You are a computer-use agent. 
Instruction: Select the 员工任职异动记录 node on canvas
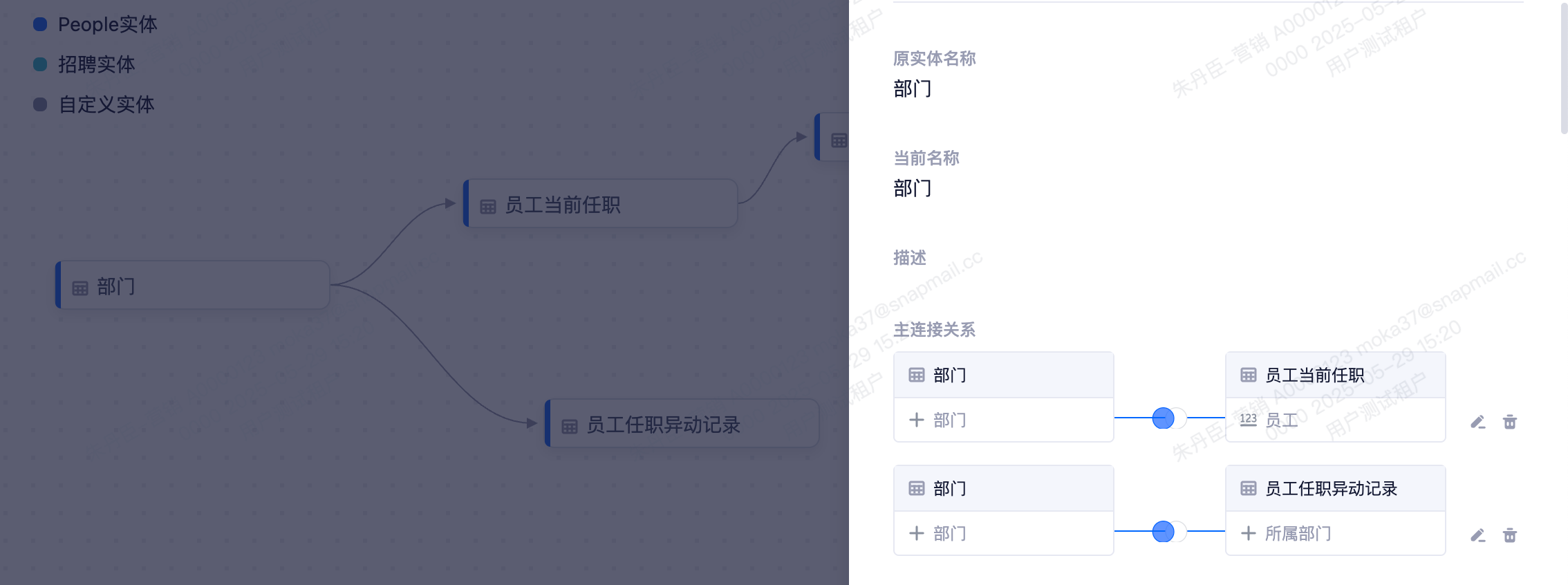click(x=682, y=423)
